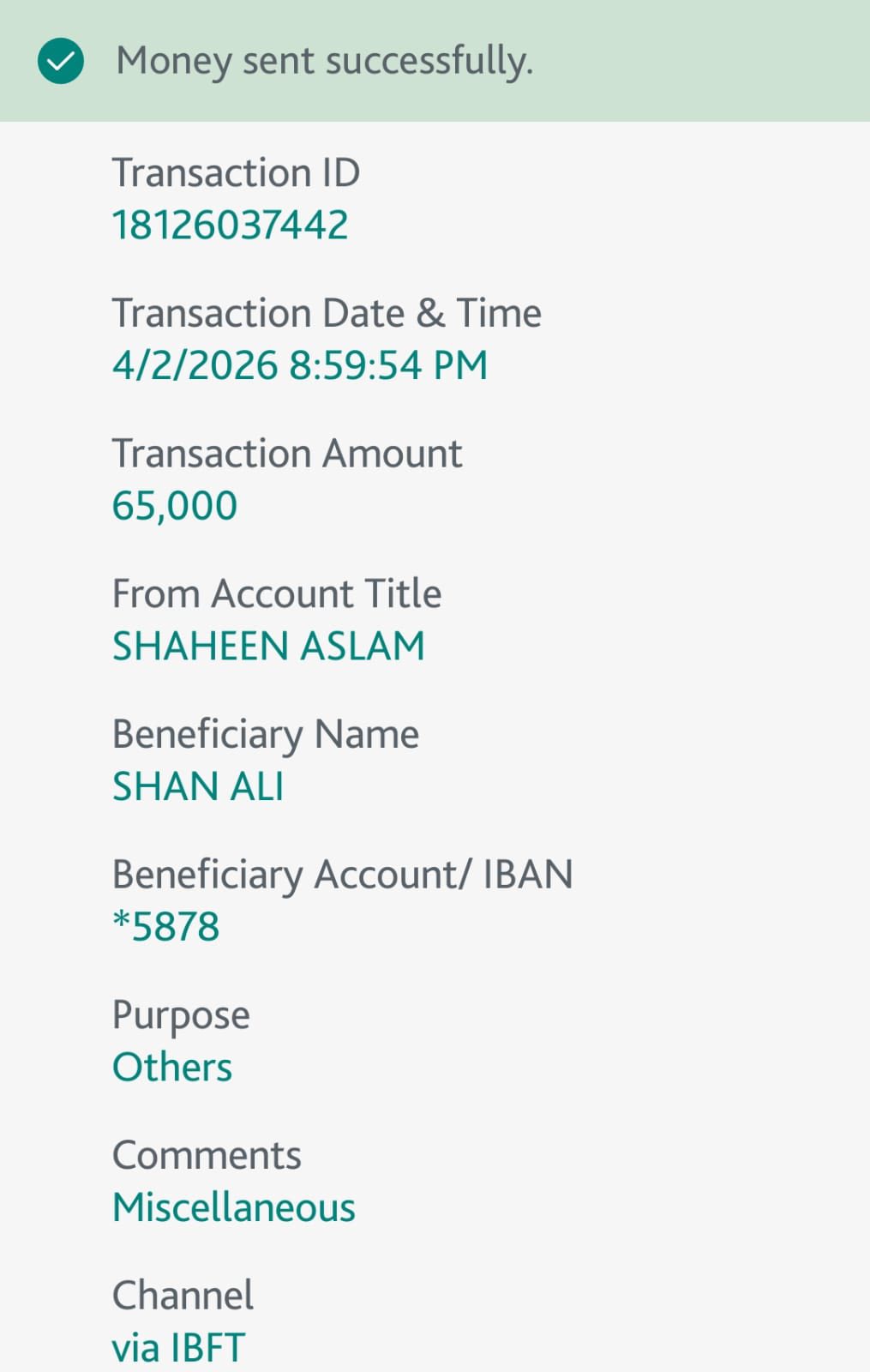Tap the Channel label
This screenshot has height=1372, width=870.
pyautogui.click(x=183, y=1295)
